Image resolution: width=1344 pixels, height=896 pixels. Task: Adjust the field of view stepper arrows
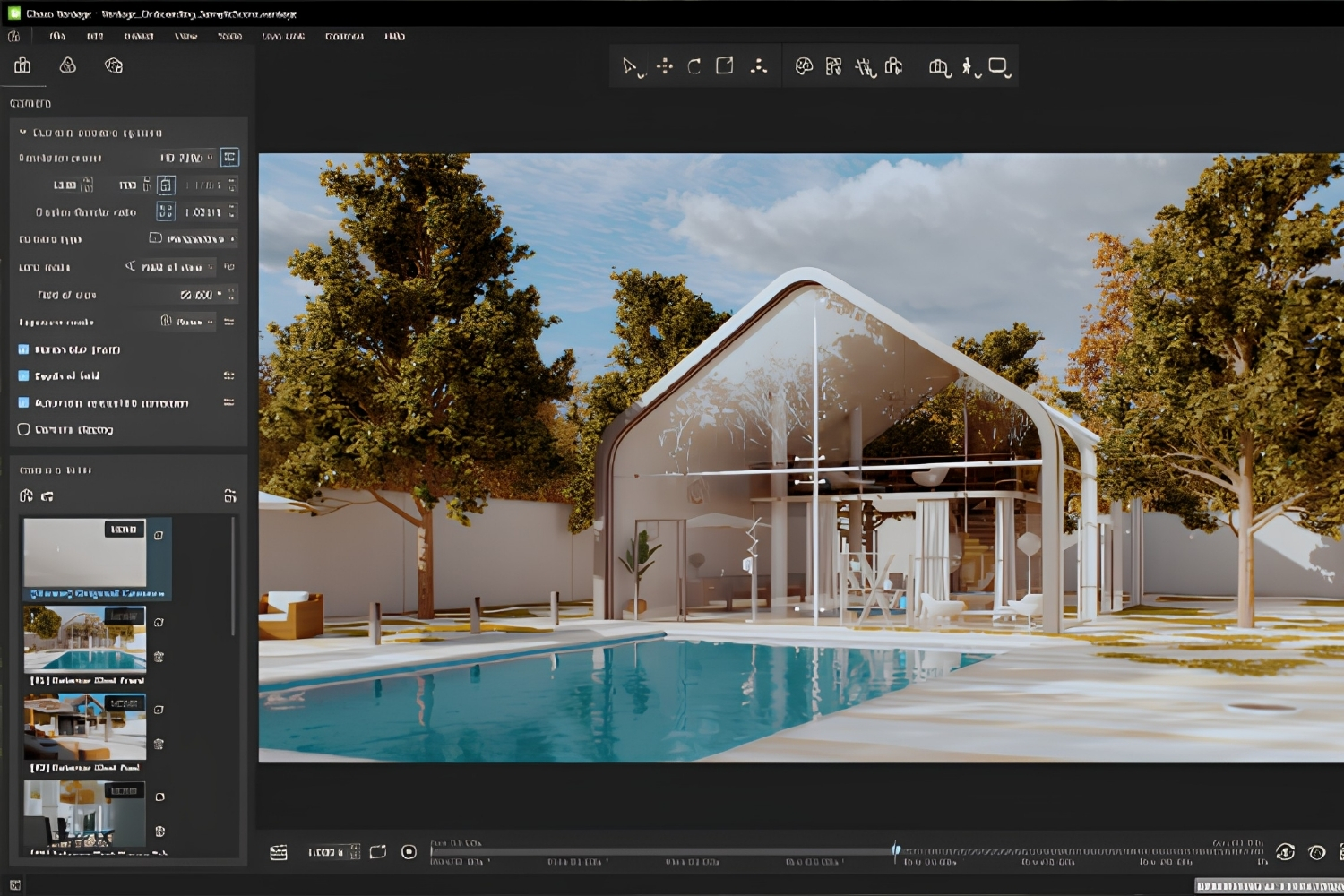coord(232,295)
